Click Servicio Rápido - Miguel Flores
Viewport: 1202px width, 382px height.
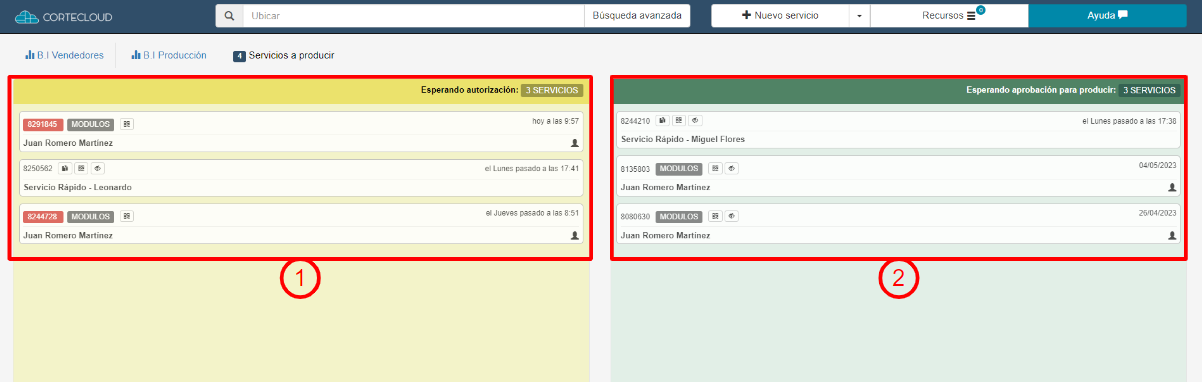pos(683,139)
